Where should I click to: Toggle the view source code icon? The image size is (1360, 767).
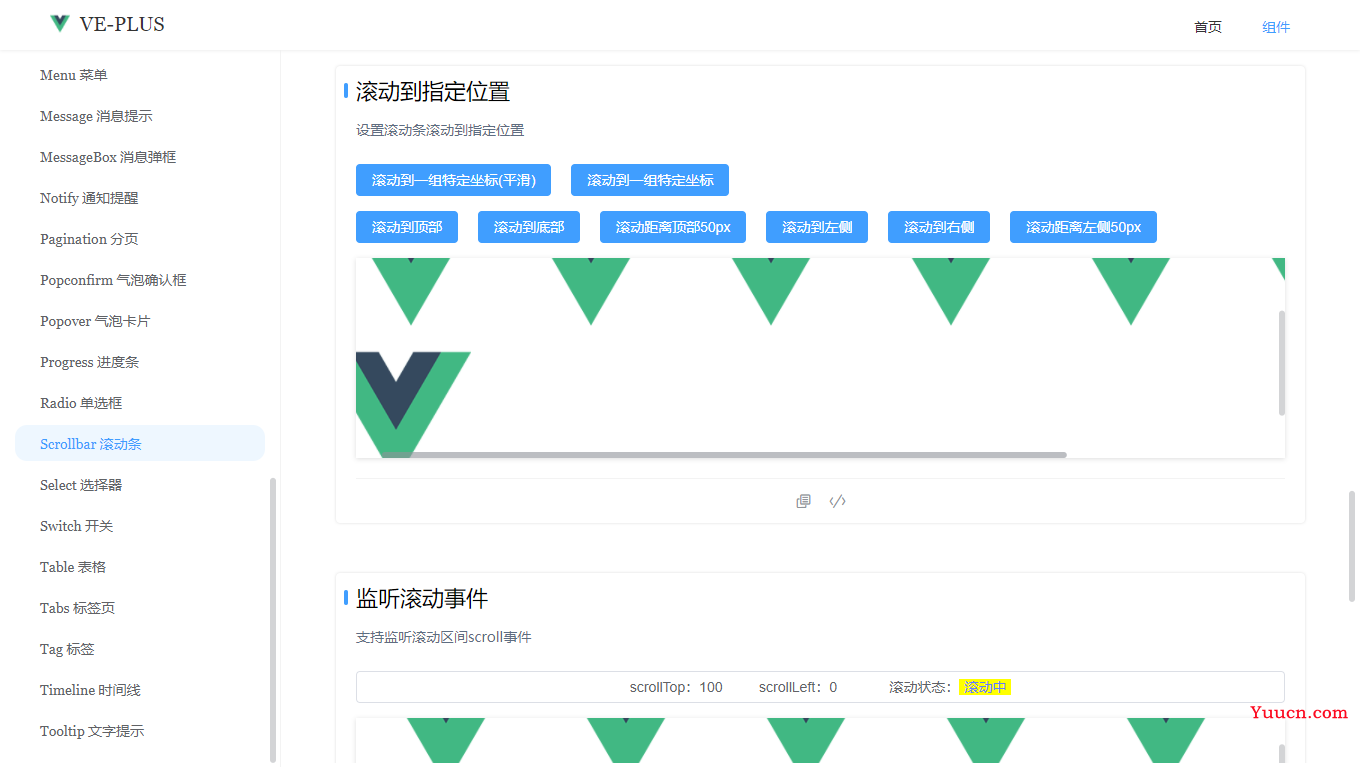click(838, 501)
